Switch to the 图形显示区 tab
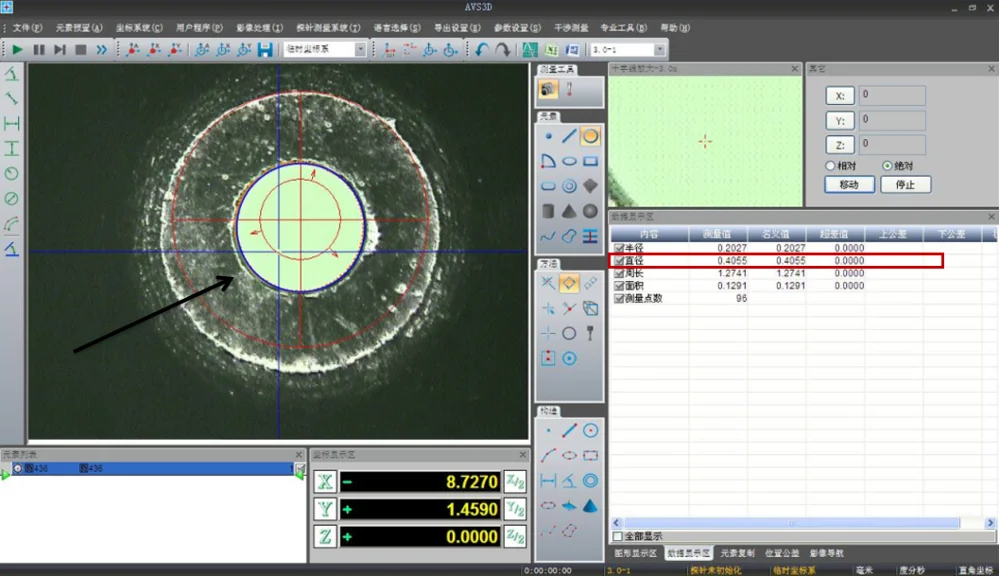Screen dimensions: 1000x577 pos(635,553)
